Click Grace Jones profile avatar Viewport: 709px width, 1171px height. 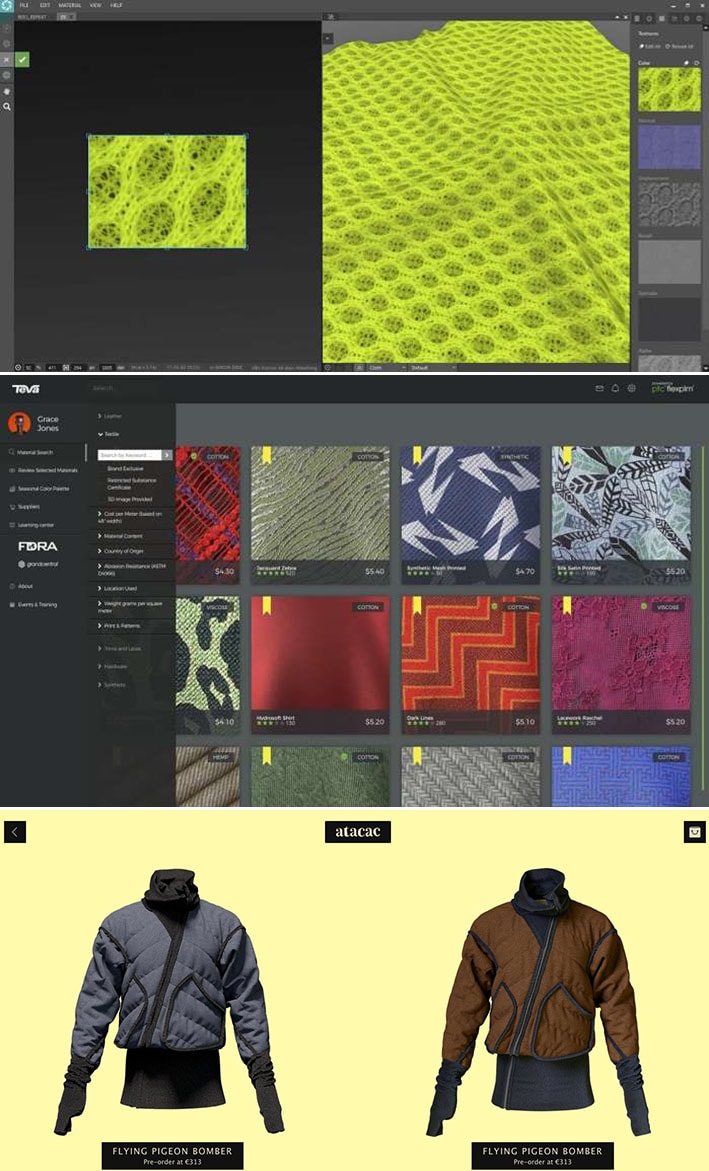(x=19, y=423)
